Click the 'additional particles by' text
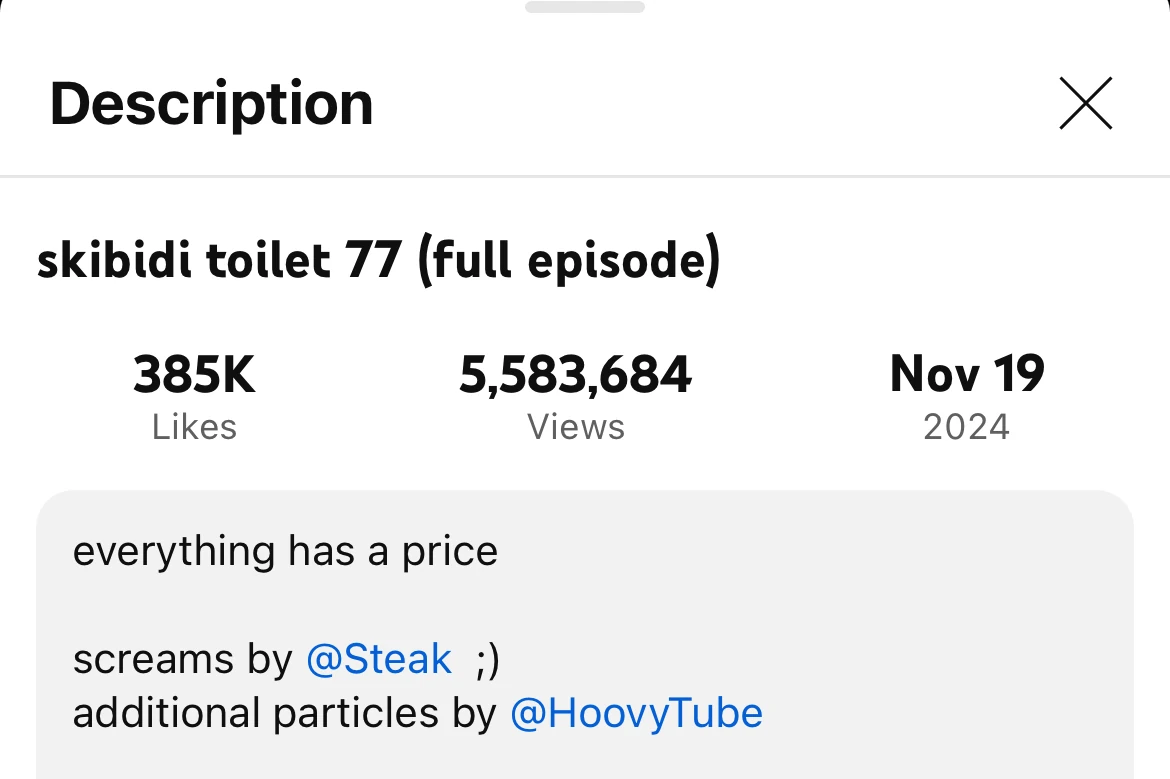The width and height of the screenshot is (1170, 779). [x=285, y=713]
